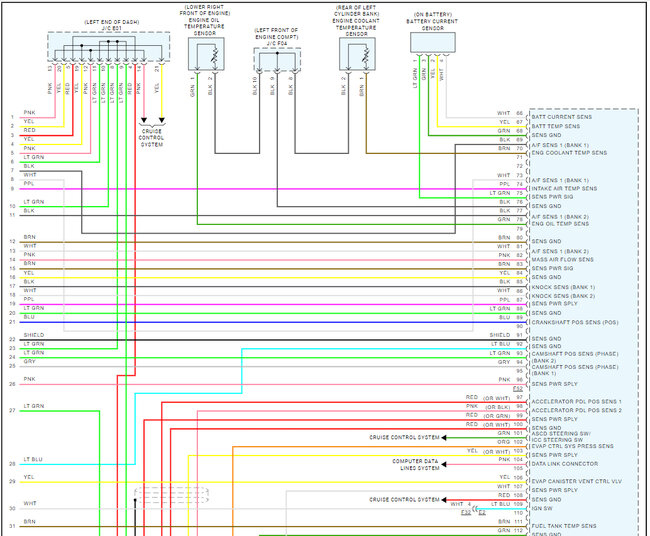Select 'RED' label on left wire 3

tap(29, 130)
